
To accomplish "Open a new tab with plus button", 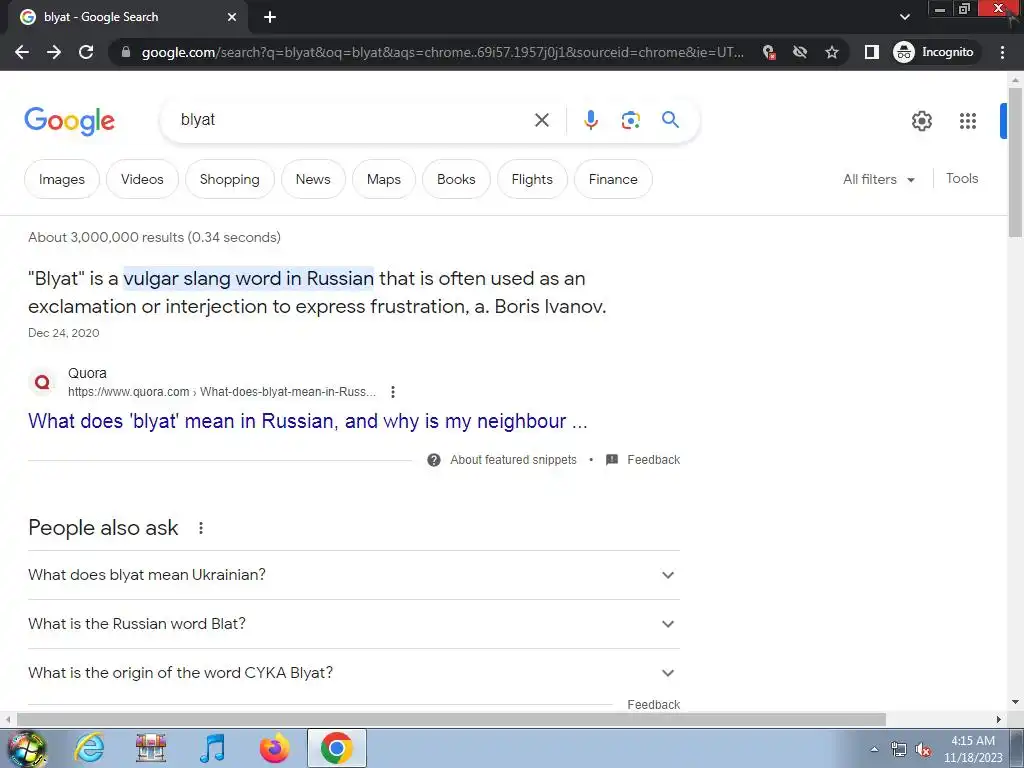I will [x=270, y=17].
